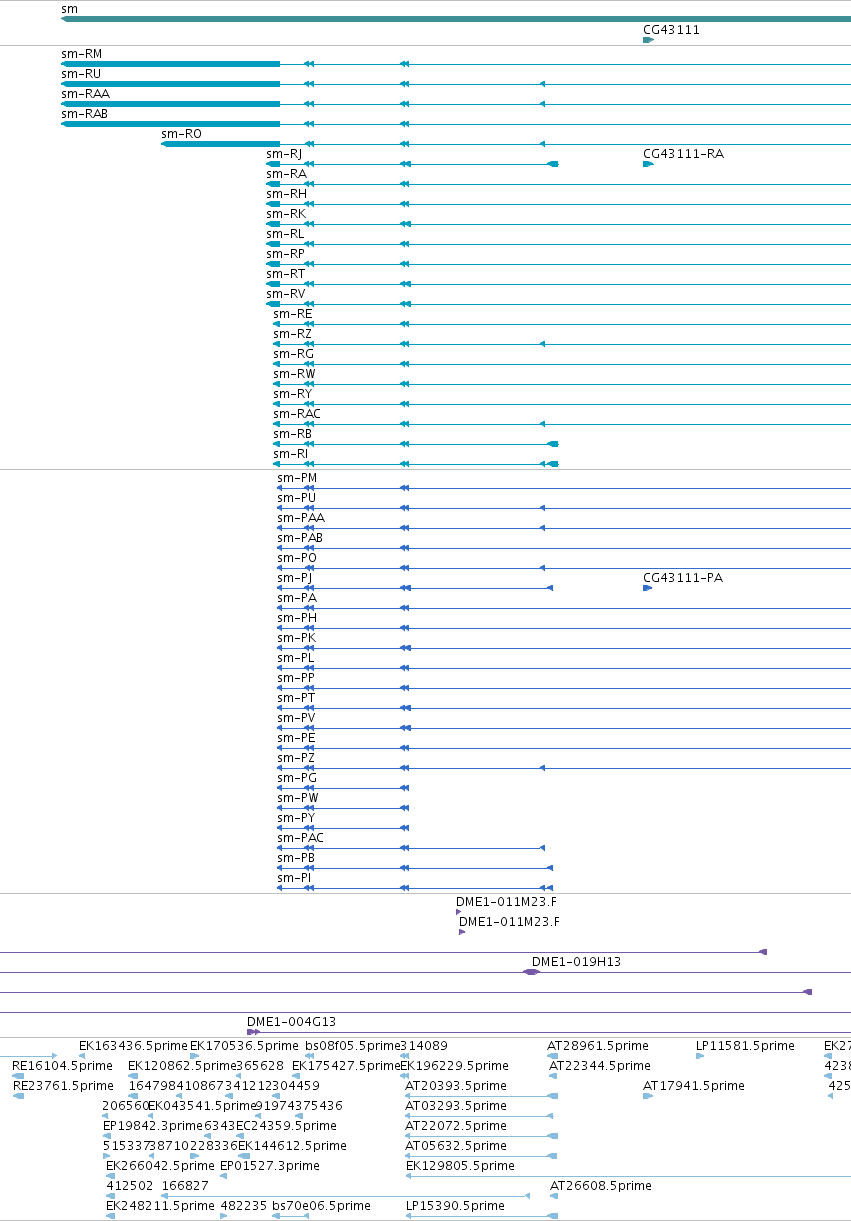The width and height of the screenshot is (851, 1221).
Task: Select the sm-PG protein label
Action: click(x=297, y=778)
